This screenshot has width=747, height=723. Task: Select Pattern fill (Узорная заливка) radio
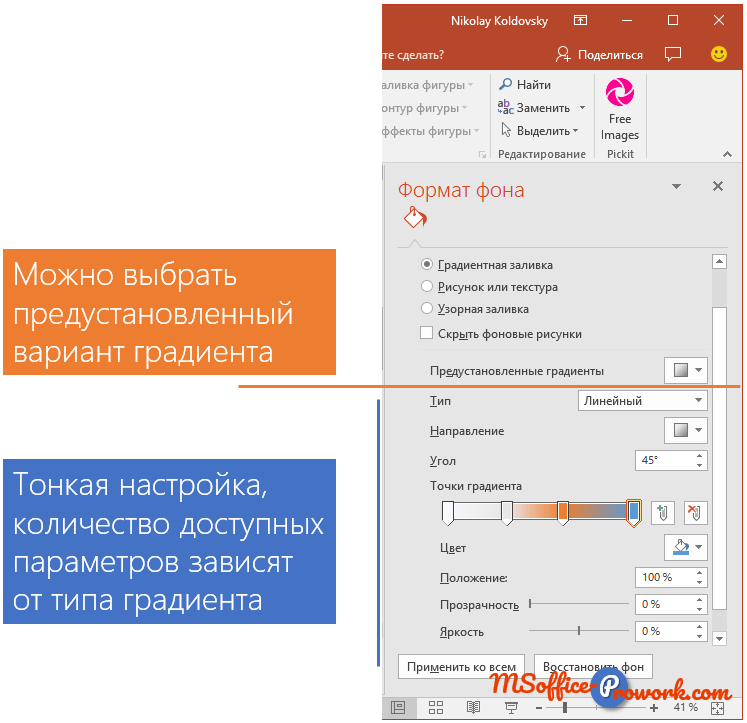click(x=427, y=309)
